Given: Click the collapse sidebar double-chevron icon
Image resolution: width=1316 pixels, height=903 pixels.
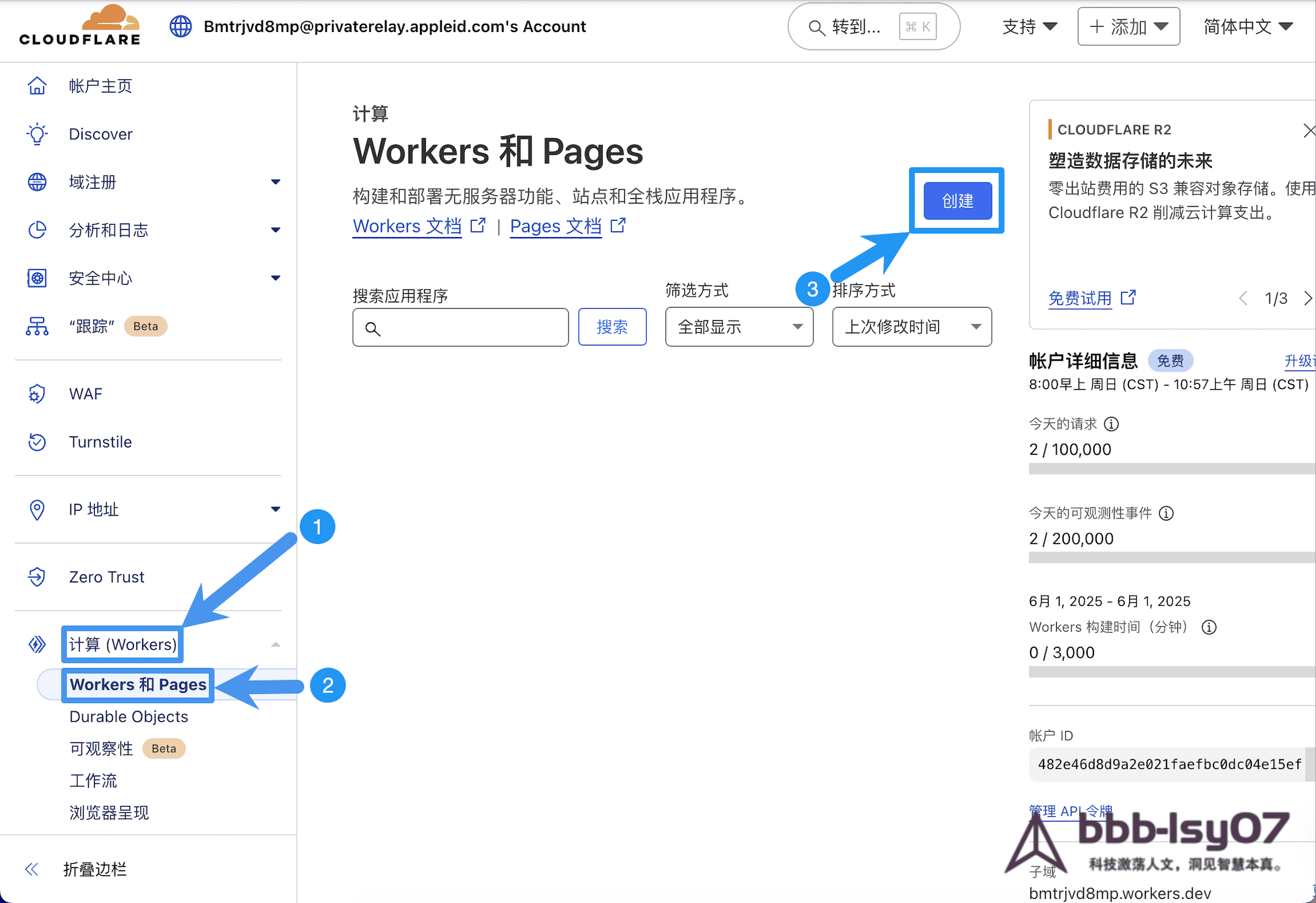Looking at the screenshot, I should pos(32,869).
